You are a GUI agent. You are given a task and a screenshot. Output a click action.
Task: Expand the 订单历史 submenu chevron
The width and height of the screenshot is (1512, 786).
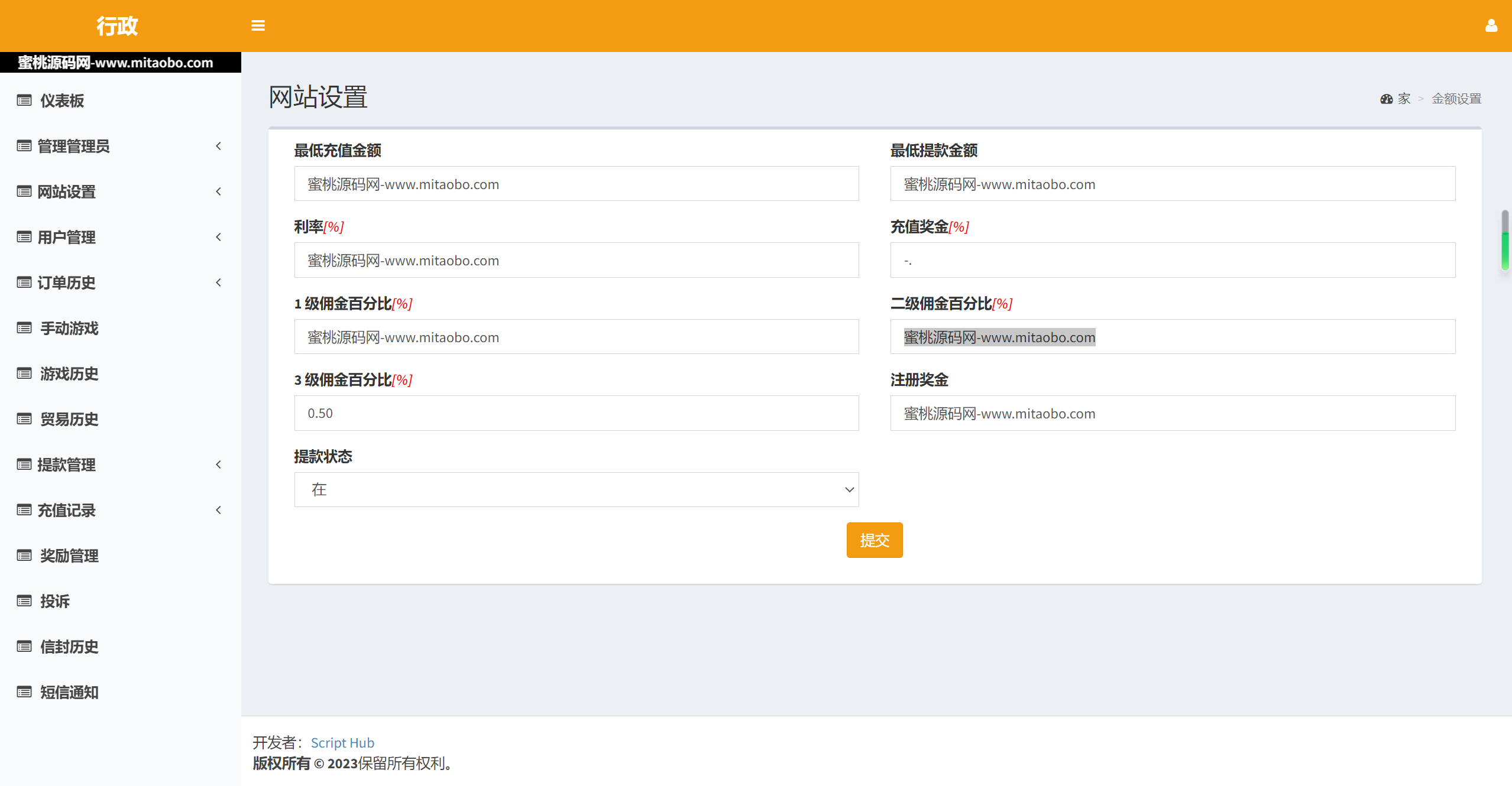(x=219, y=282)
